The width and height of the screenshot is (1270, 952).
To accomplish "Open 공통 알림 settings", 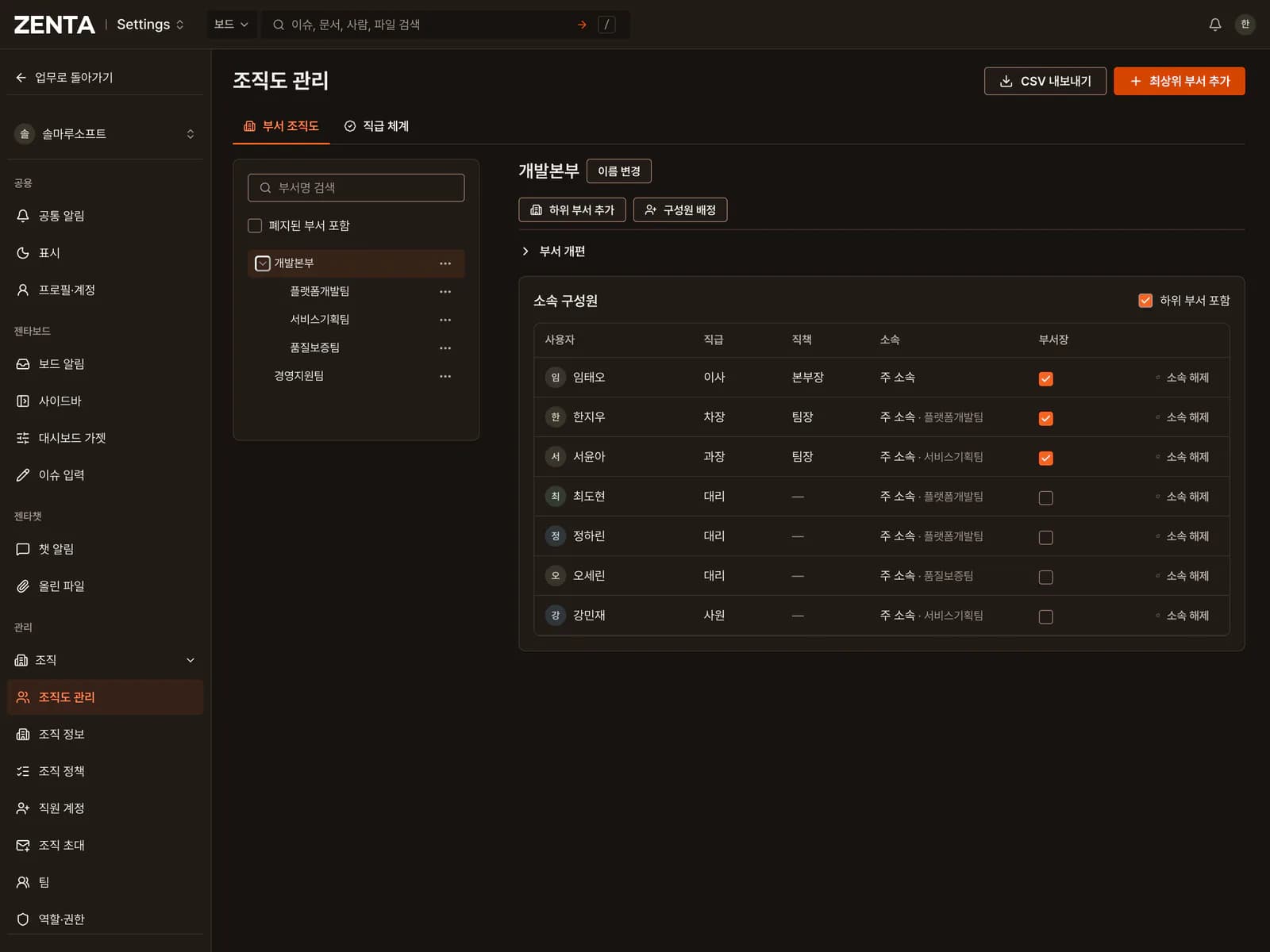I will point(105,216).
